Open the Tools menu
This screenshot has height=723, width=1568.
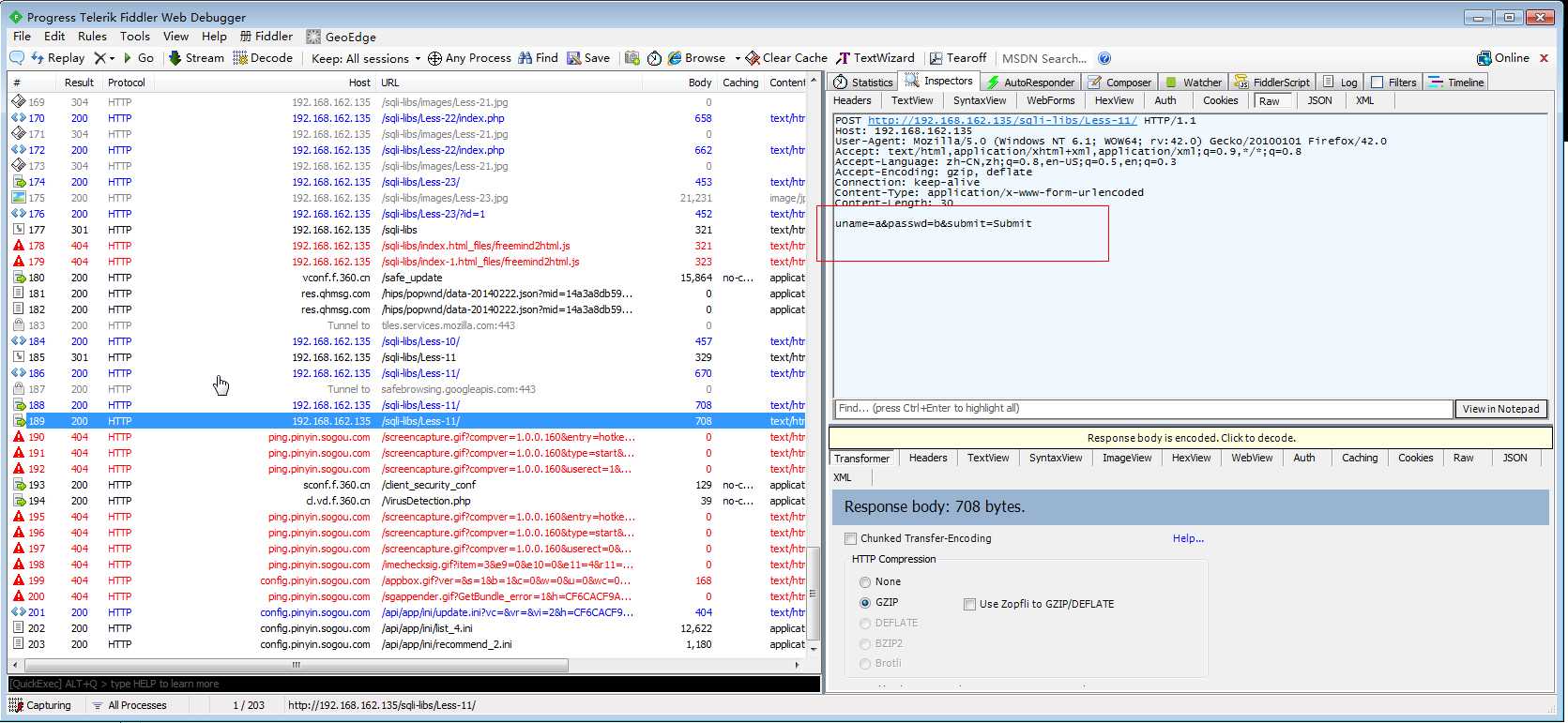(x=135, y=37)
